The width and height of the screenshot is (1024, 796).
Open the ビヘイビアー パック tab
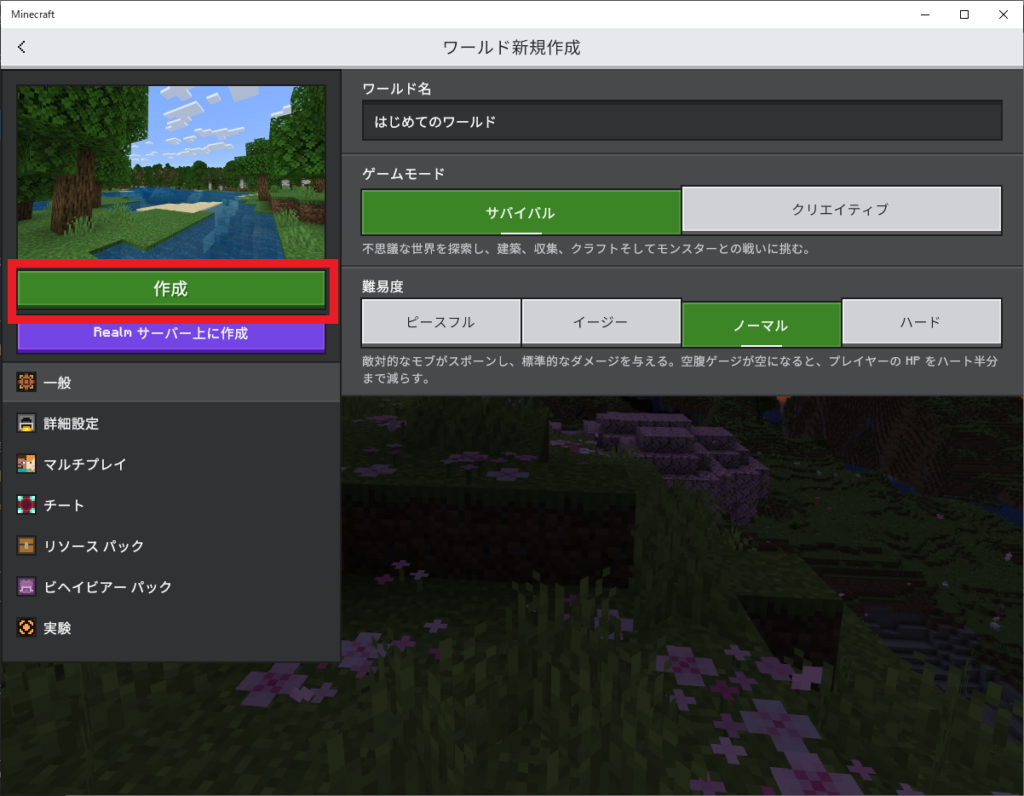171,586
